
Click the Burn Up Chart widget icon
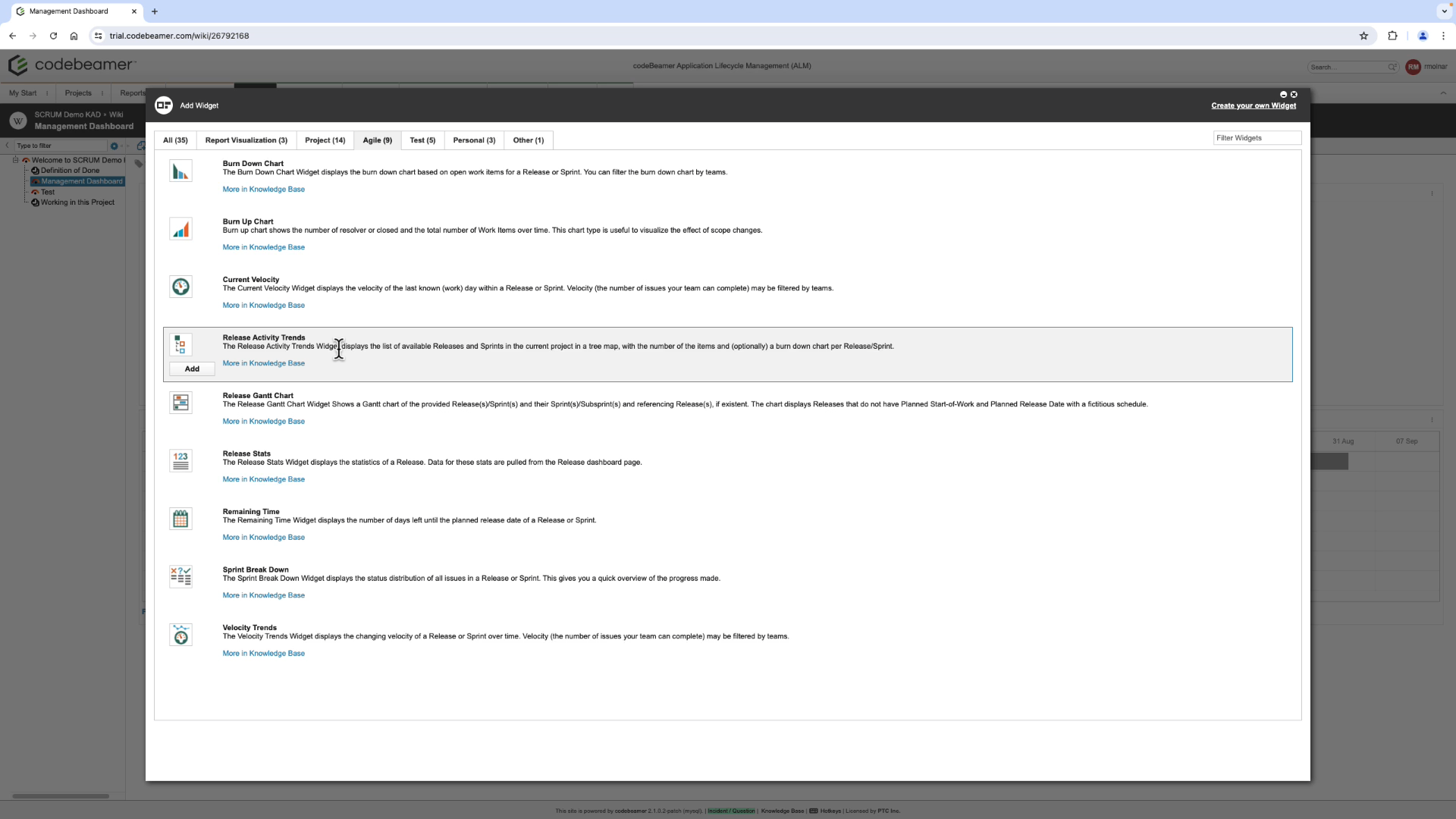[180, 229]
